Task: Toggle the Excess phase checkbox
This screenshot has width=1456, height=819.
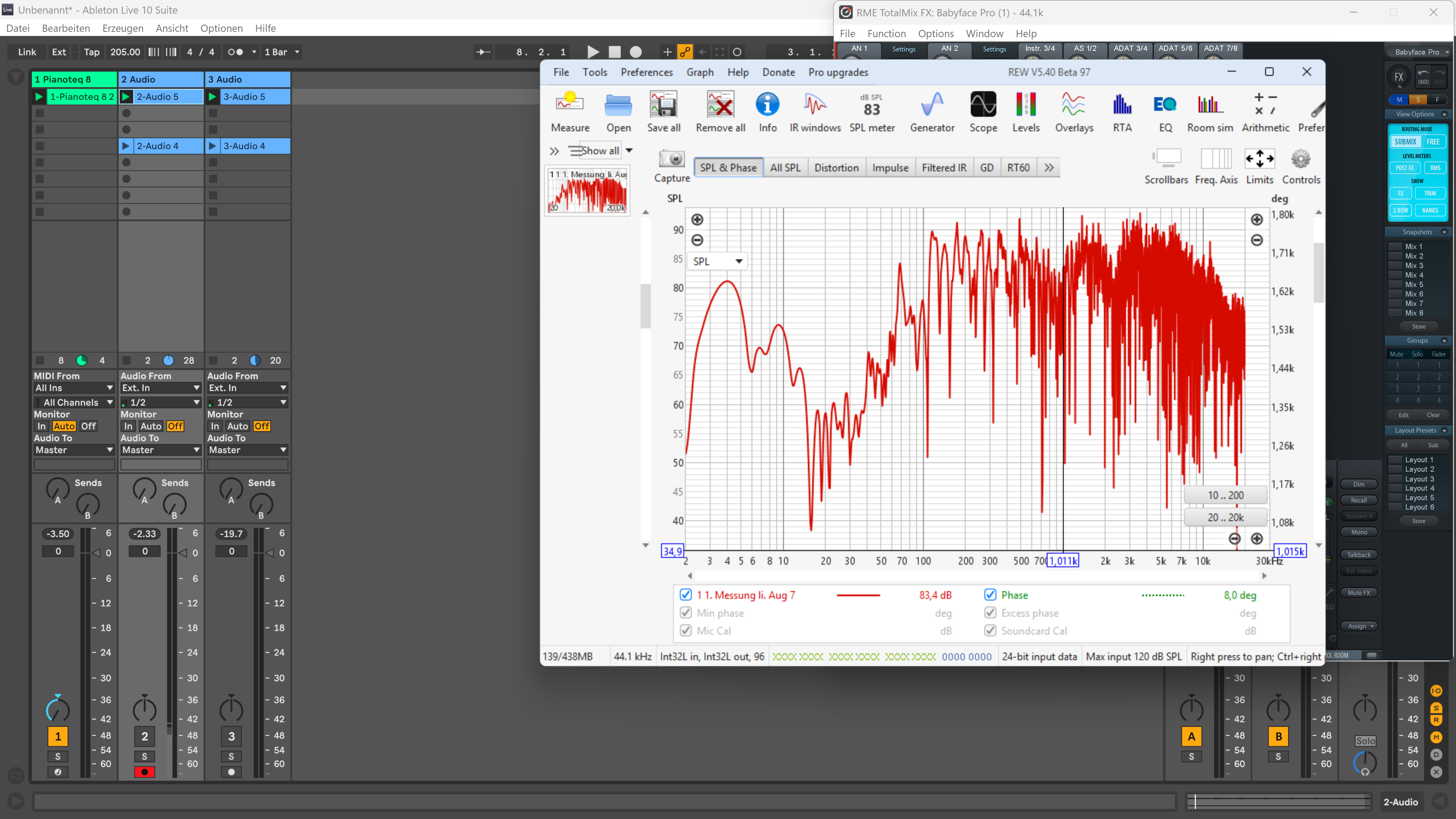Action: [x=990, y=613]
